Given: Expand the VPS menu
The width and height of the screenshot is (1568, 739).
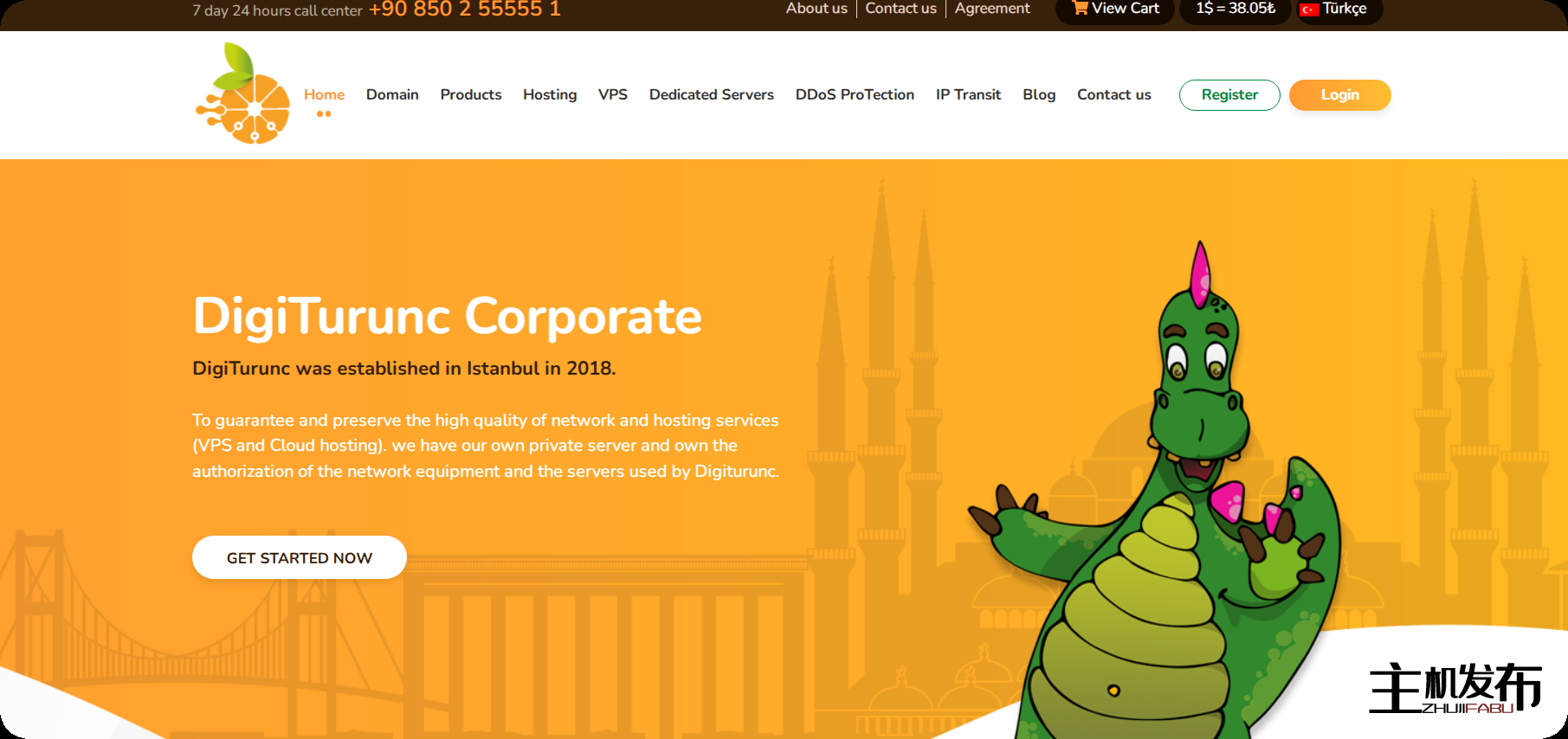Looking at the screenshot, I should pos(613,94).
